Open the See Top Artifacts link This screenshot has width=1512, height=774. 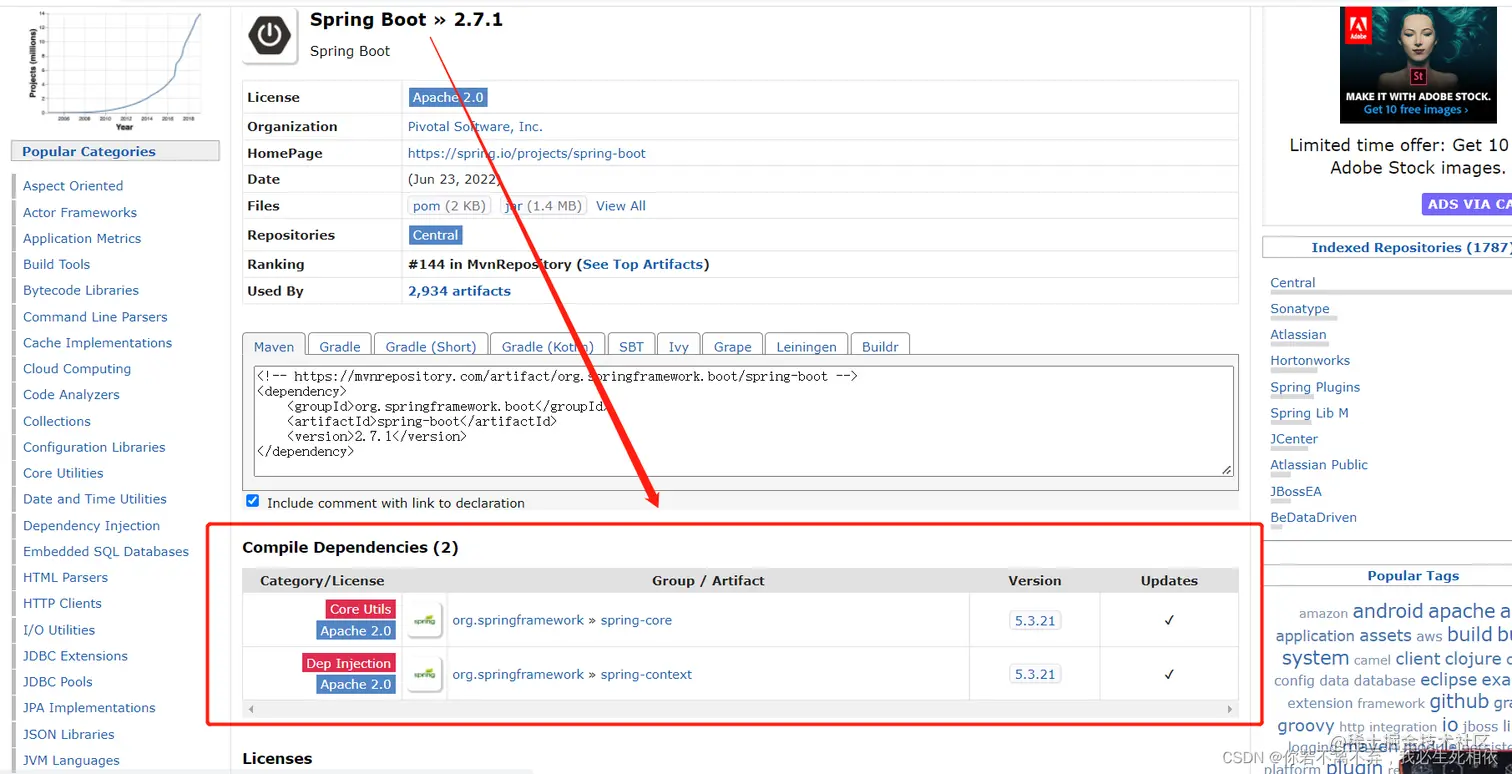pos(643,264)
